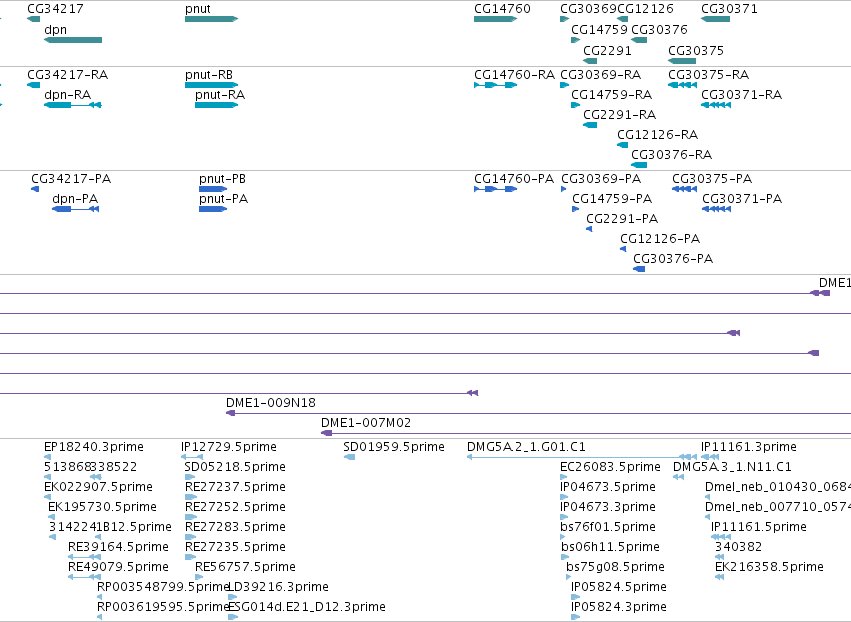Select the EK022907.5prime label
The width and height of the screenshot is (851, 622).
point(98,487)
